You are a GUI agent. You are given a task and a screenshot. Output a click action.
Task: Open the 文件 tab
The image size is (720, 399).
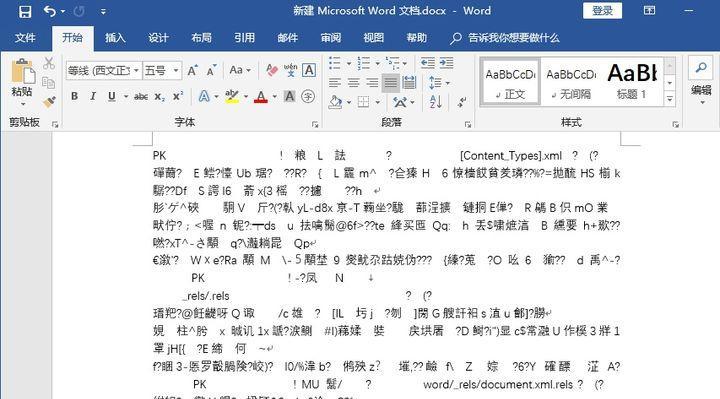(x=25, y=38)
